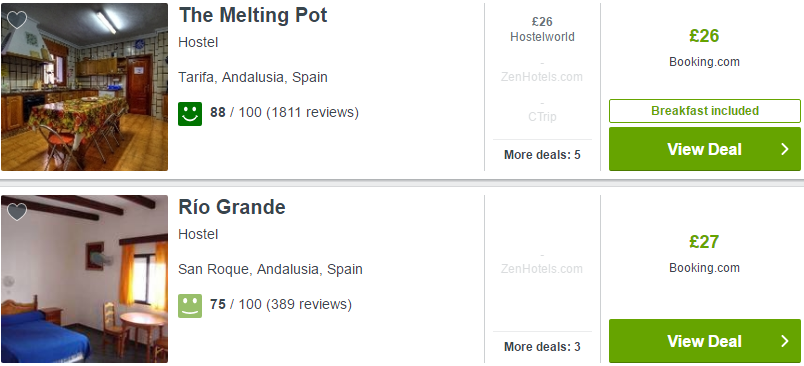The height and width of the screenshot is (366, 804).
Task: Favorite Río Grande with heart icon
Action: pyautogui.click(x=17, y=212)
